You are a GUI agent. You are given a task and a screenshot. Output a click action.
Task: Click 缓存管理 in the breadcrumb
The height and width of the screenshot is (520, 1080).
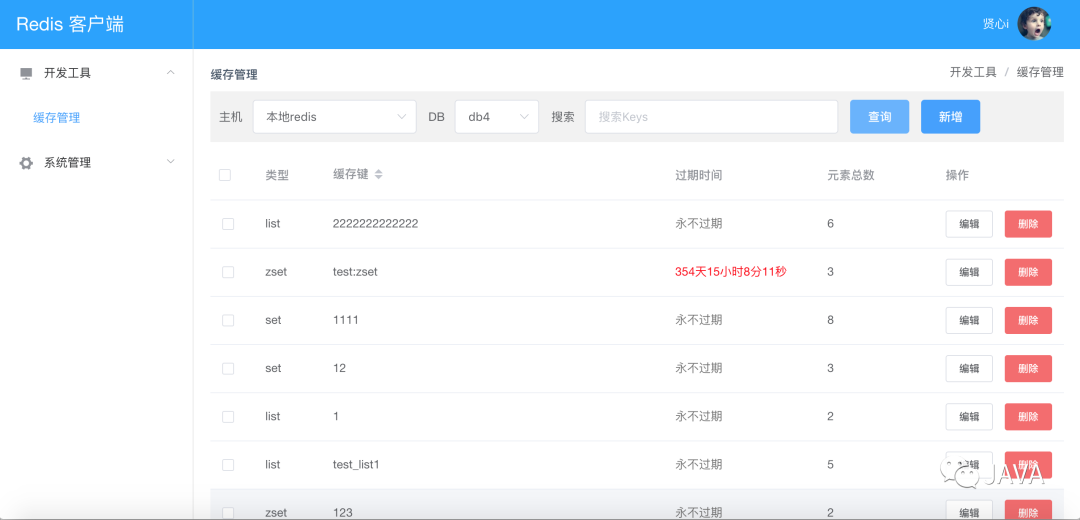coord(1040,72)
